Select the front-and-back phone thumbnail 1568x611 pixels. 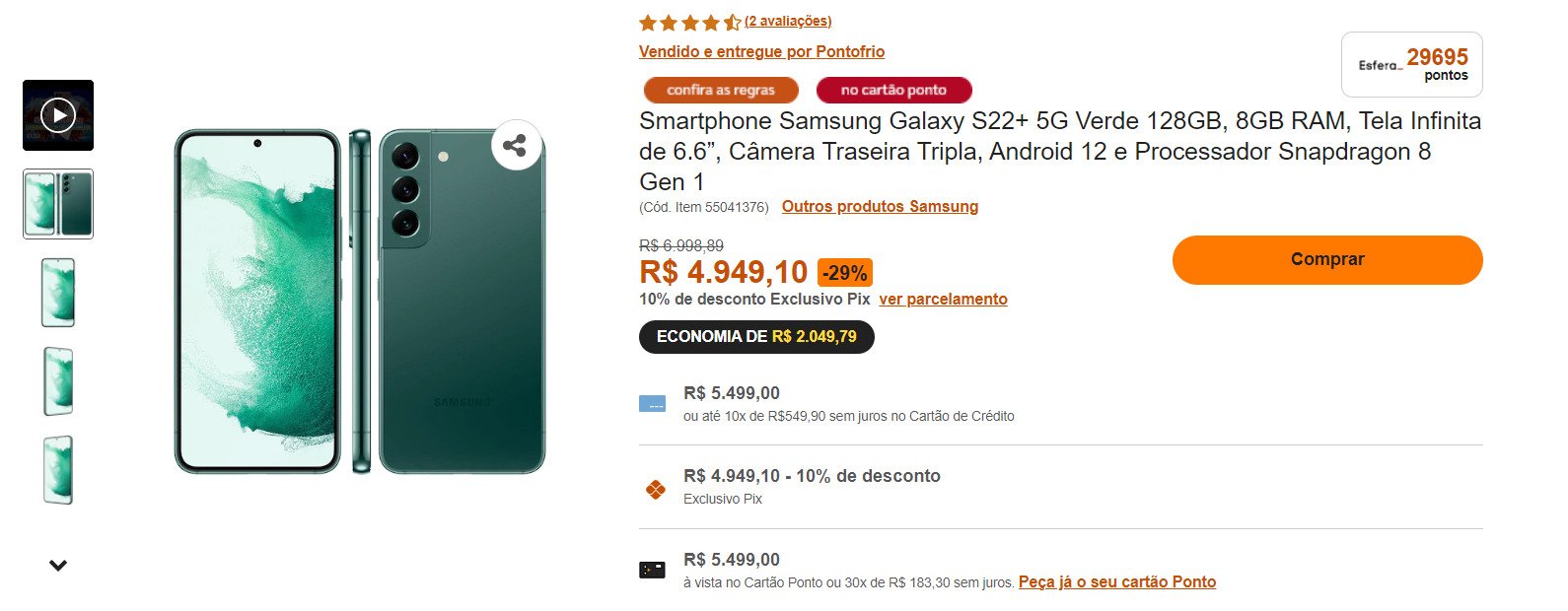point(58,204)
